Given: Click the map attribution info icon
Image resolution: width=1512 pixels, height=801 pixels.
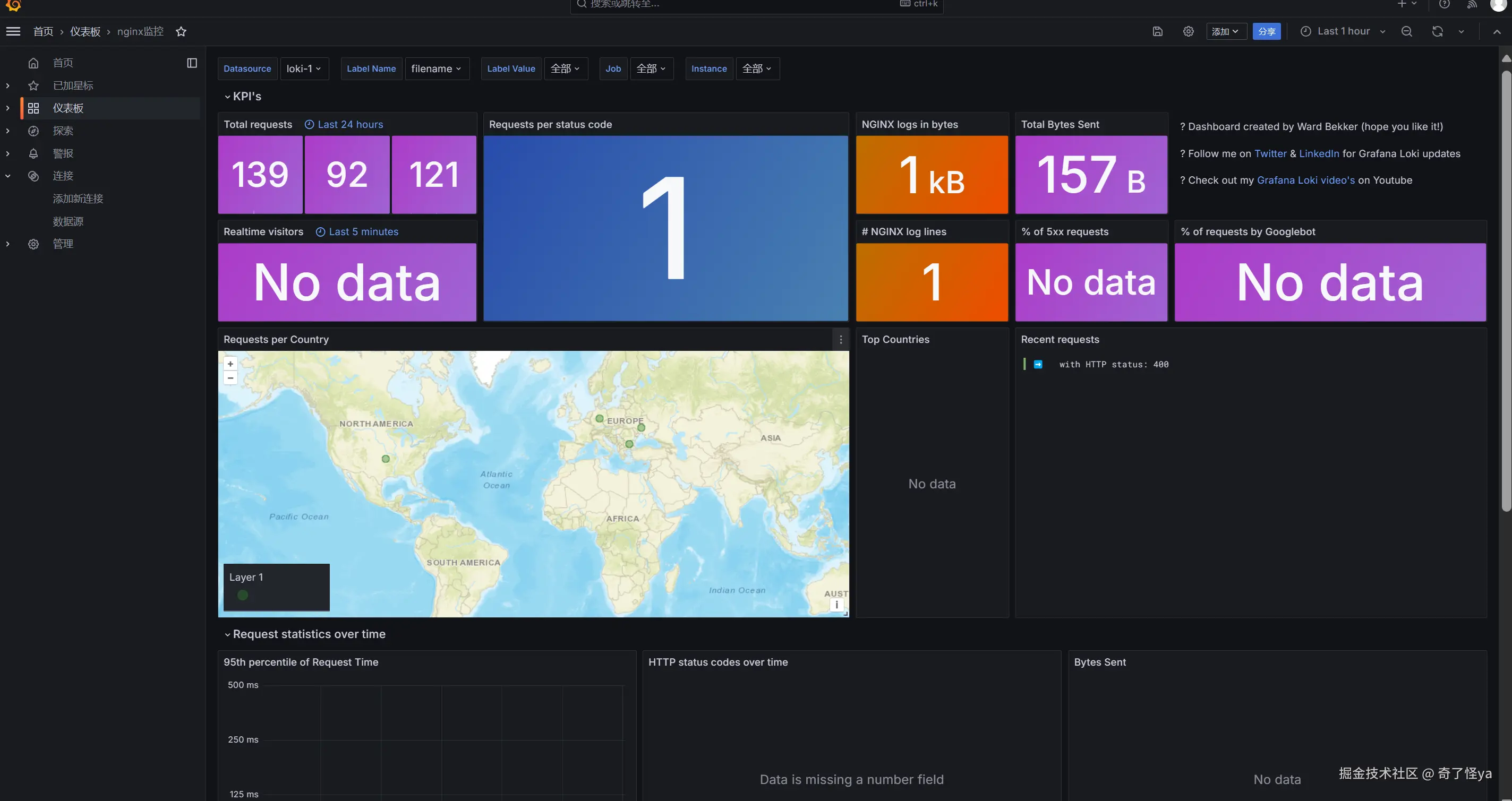Looking at the screenshot, I should pyautogui.click(x=836, y=605).
